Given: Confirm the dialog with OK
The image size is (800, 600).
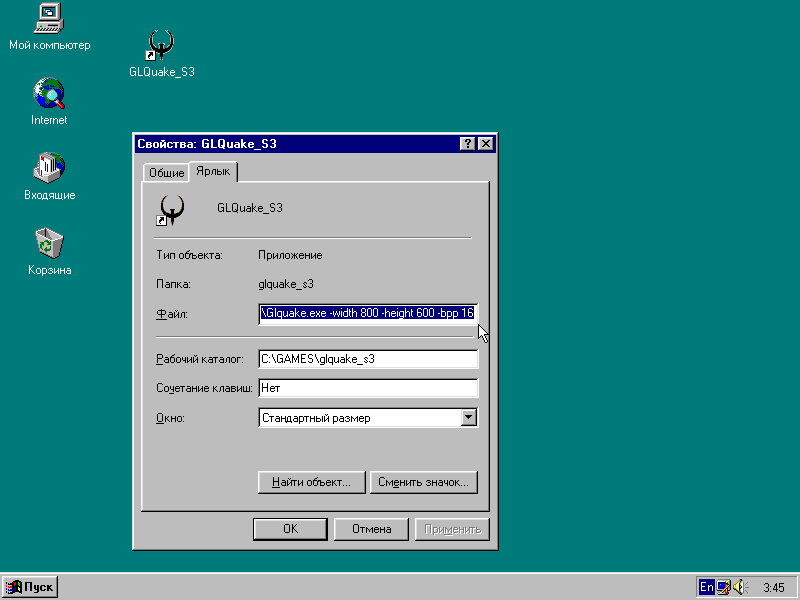Looking at the screenshot, I should 290,529.
